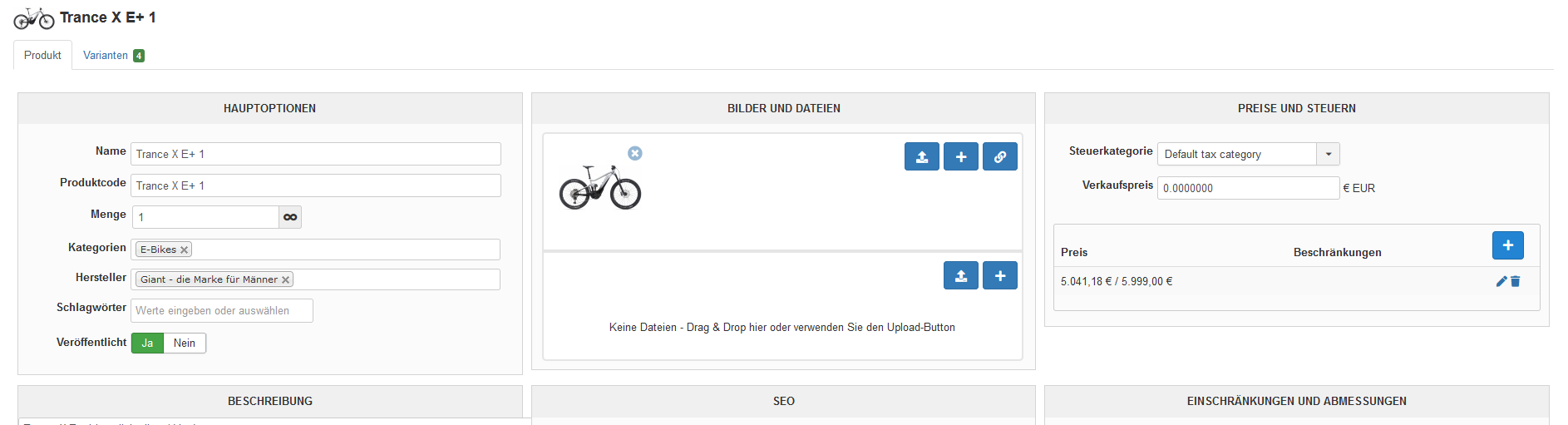Remove the Giant manufacturer tag
Viewport: 1568px width, 425px height.
285,279
